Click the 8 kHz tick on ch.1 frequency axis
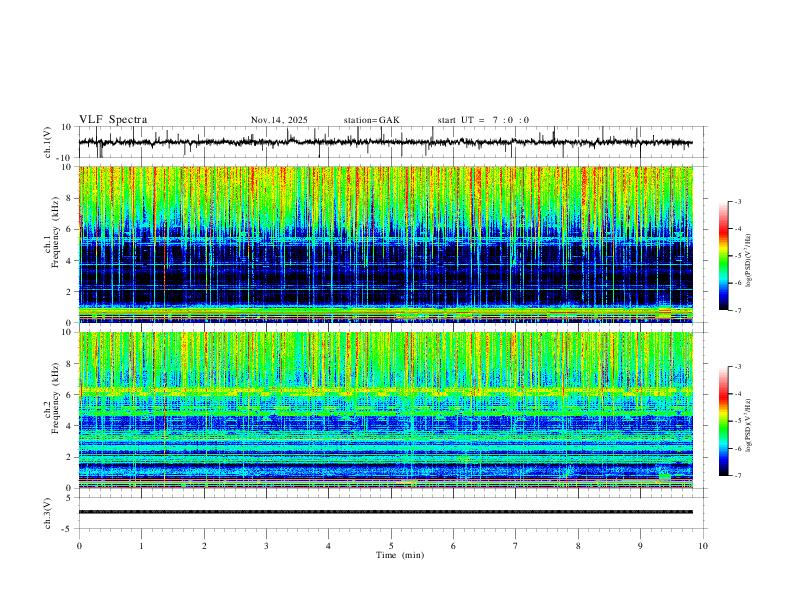 tap(71, 198)
